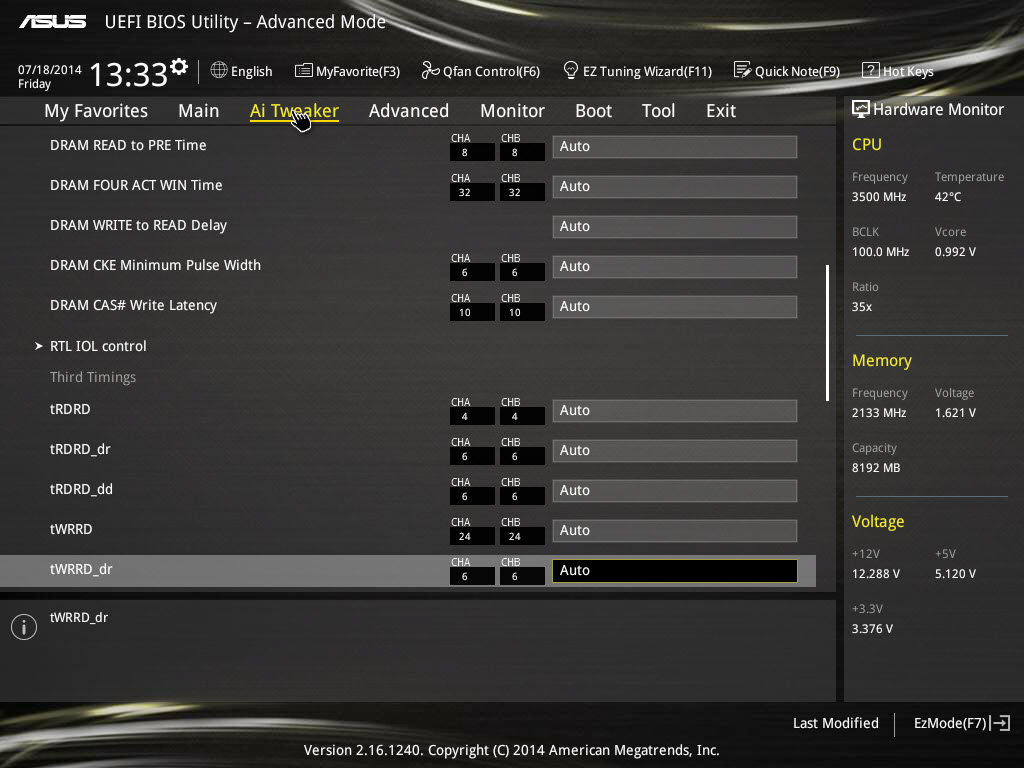
Task: Select the DRAM CAS# Write Latency label
Action: (133, 305)
